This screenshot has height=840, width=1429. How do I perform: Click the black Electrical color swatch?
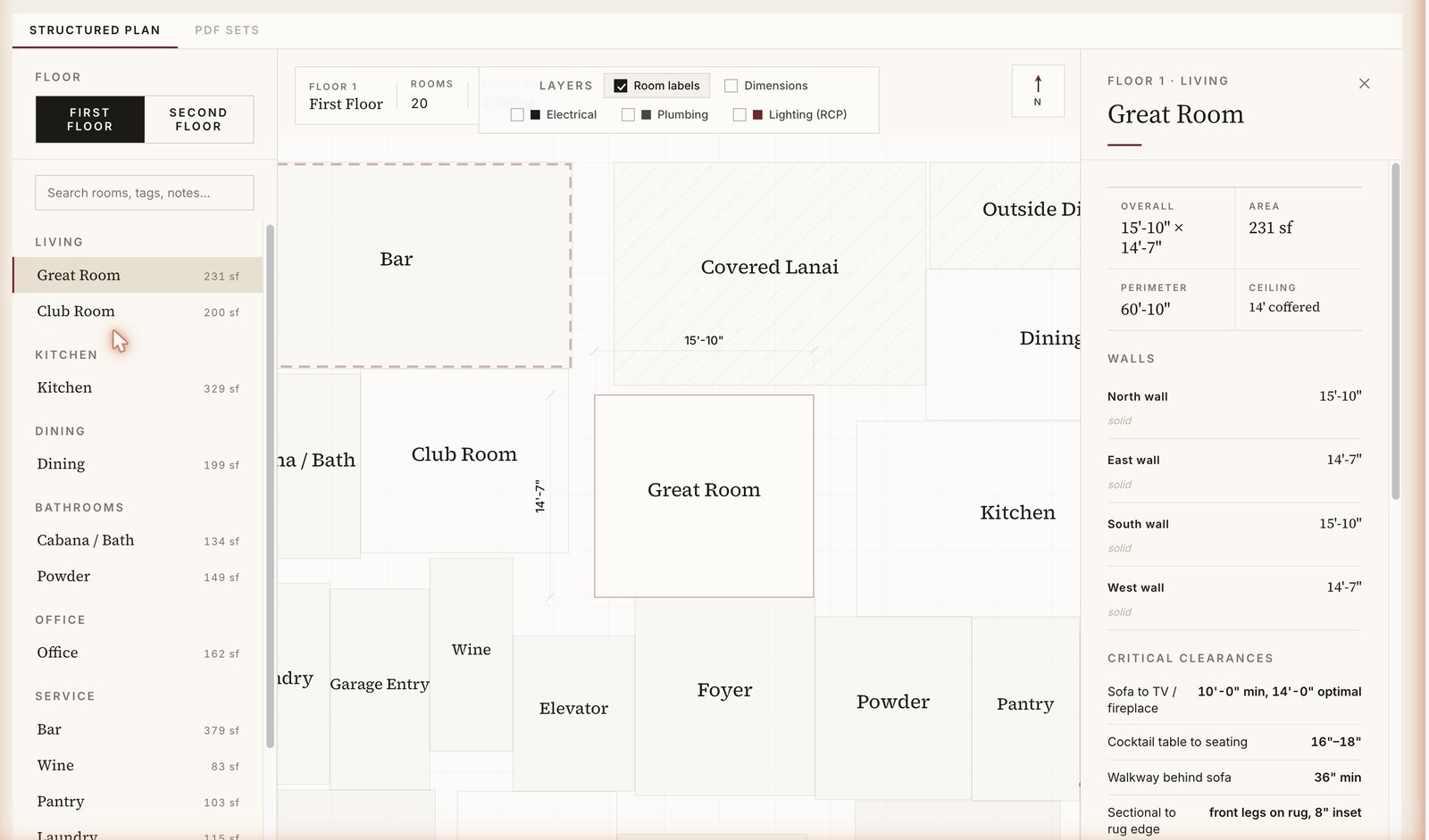click(535, 115)
